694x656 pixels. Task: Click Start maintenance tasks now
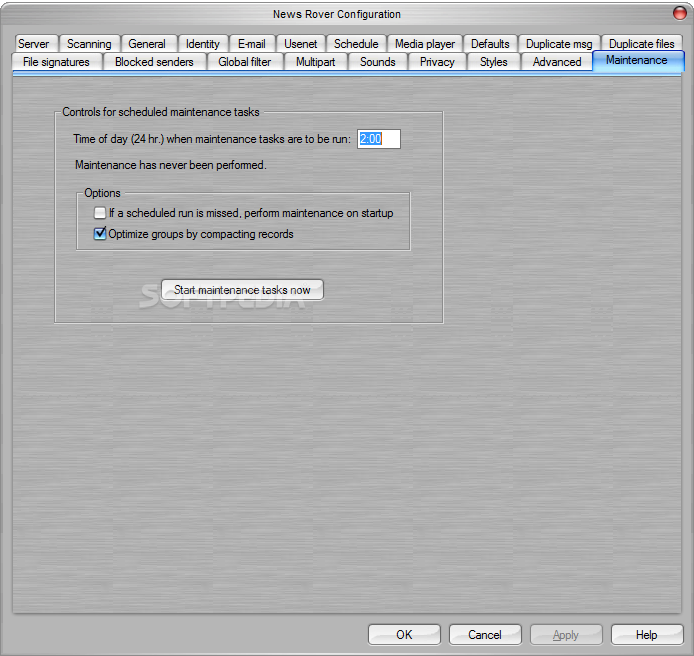point(242,290)
